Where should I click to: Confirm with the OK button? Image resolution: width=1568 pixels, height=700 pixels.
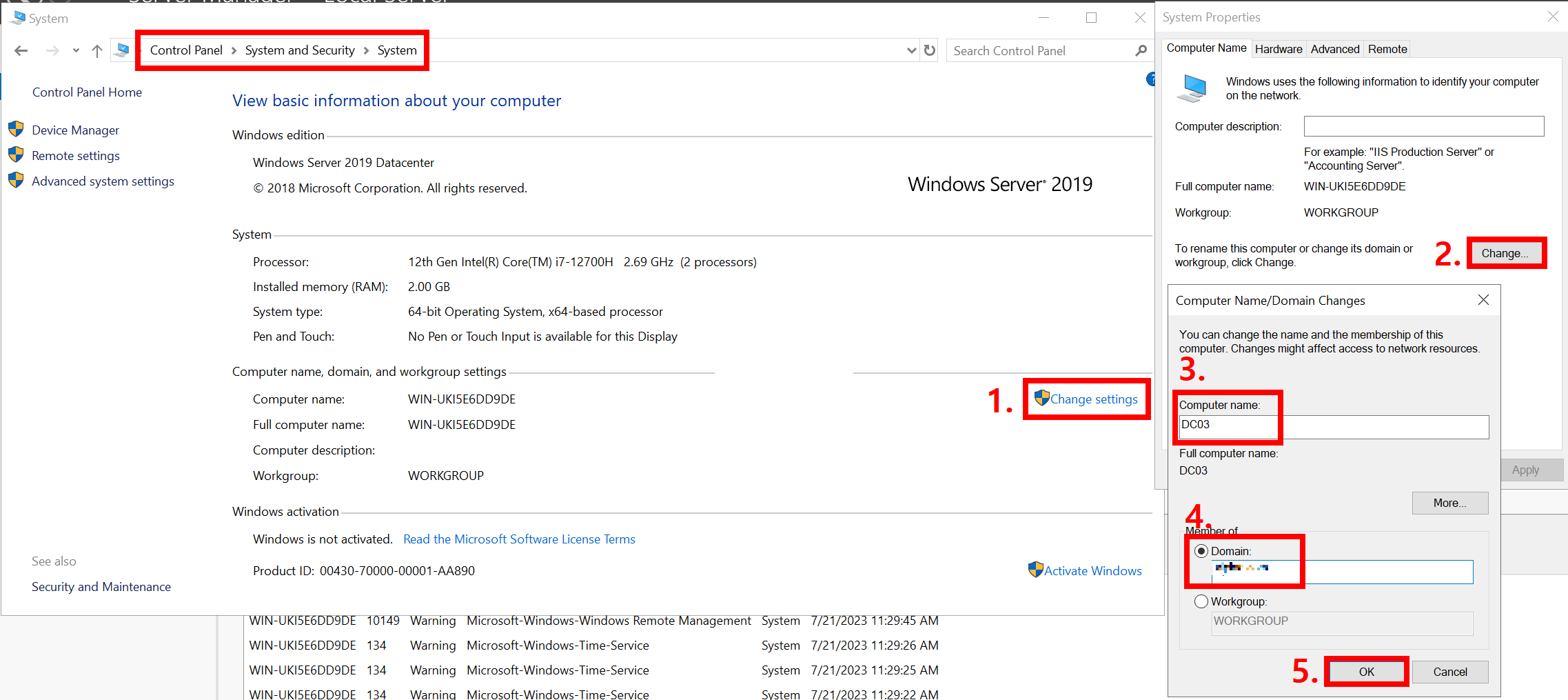1367,672
